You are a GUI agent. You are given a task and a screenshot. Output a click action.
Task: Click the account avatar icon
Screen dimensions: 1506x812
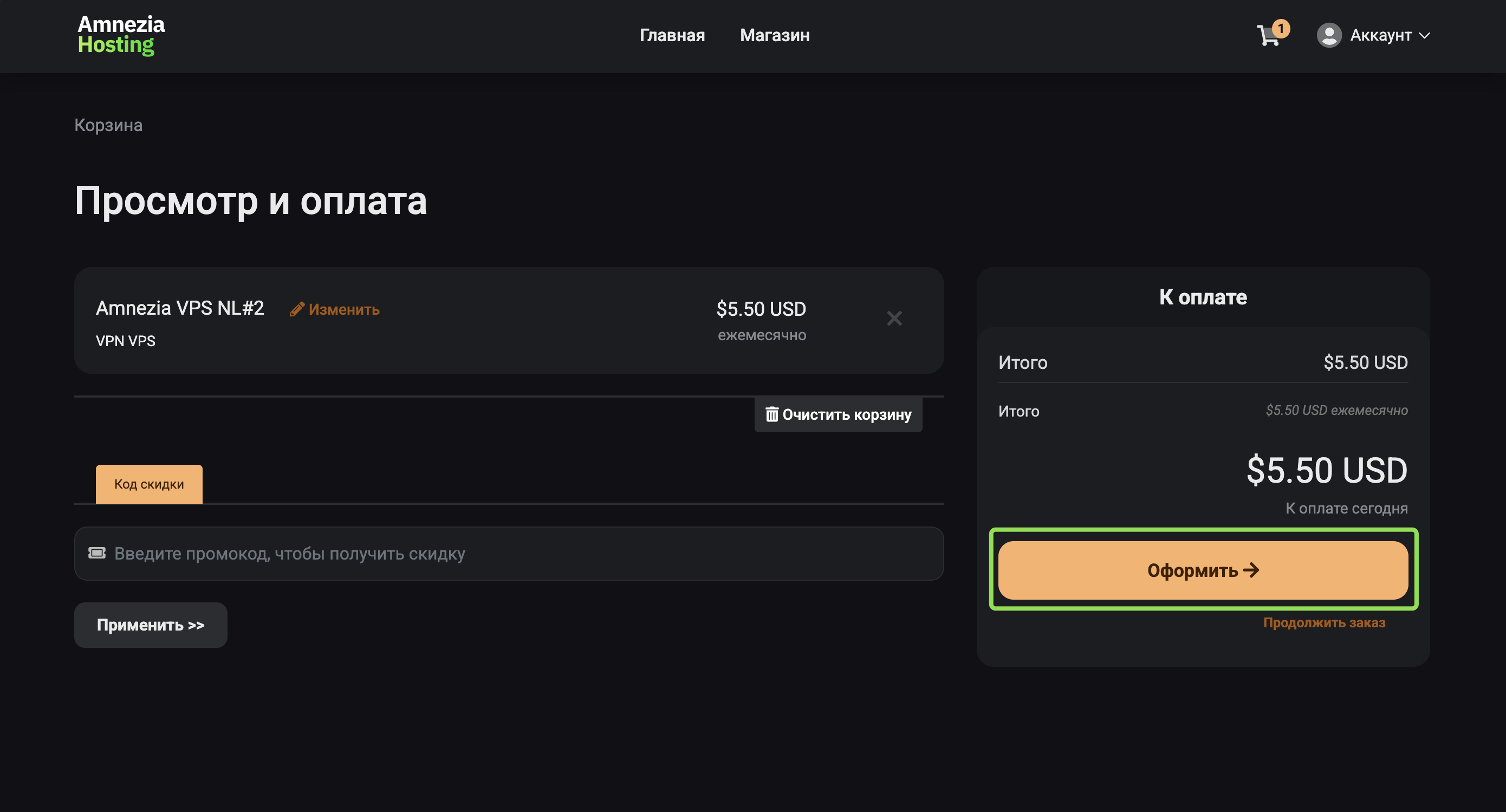tap(1329, 35)
